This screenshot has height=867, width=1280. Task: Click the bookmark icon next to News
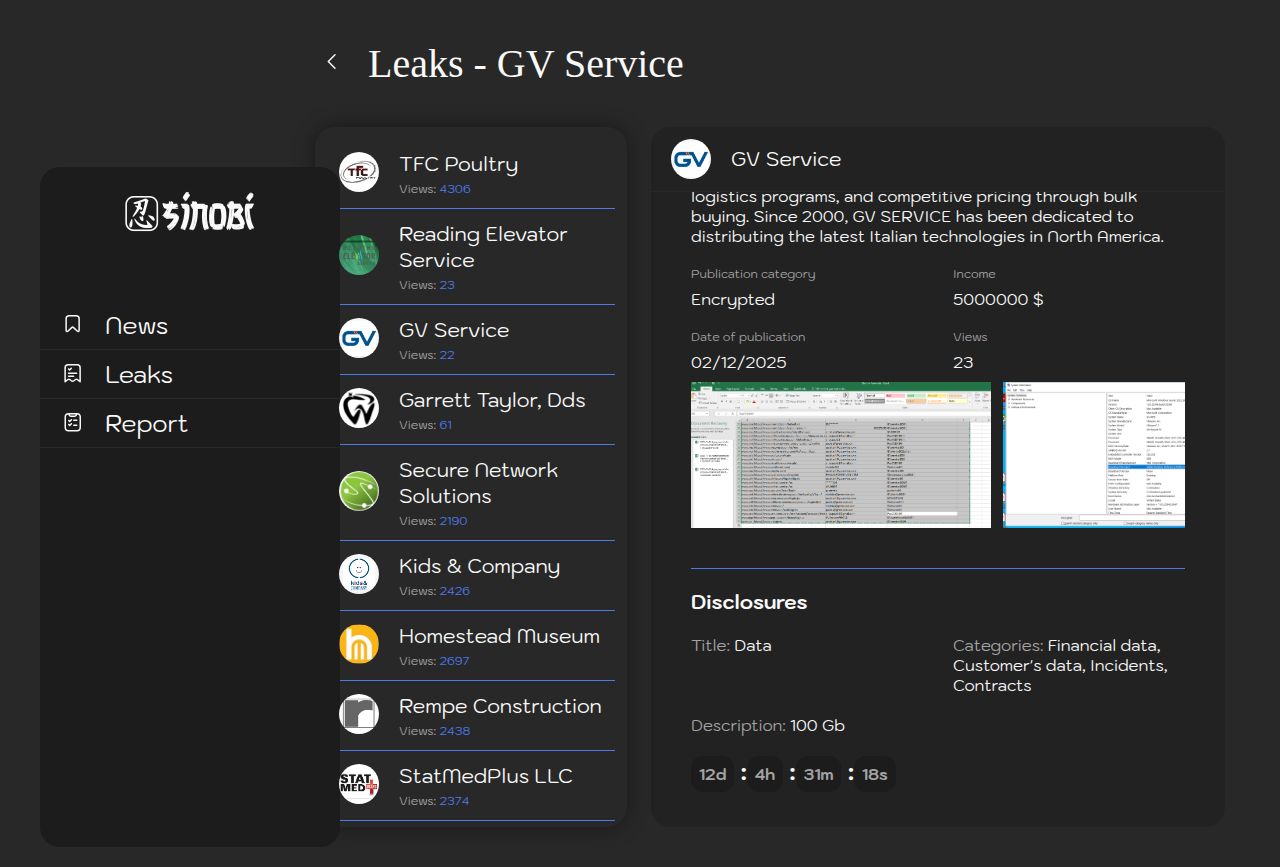72,324
